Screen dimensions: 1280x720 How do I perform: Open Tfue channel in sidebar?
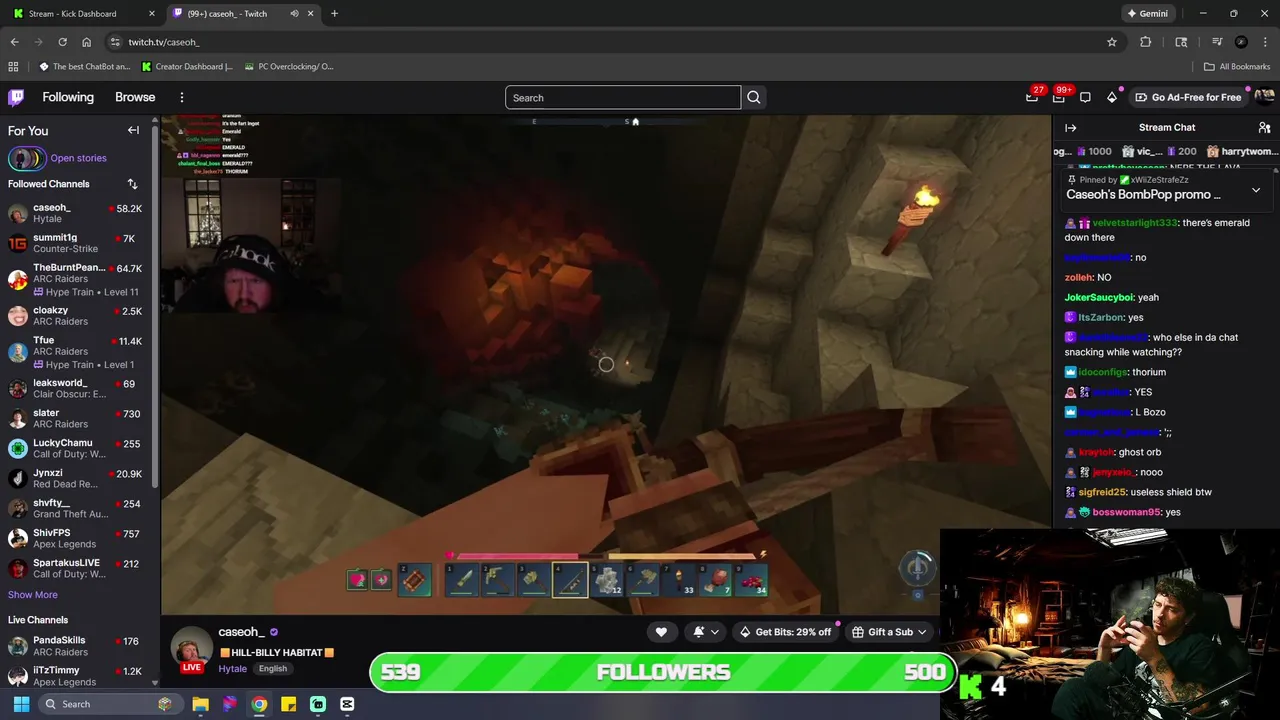[x=76, y=352]
